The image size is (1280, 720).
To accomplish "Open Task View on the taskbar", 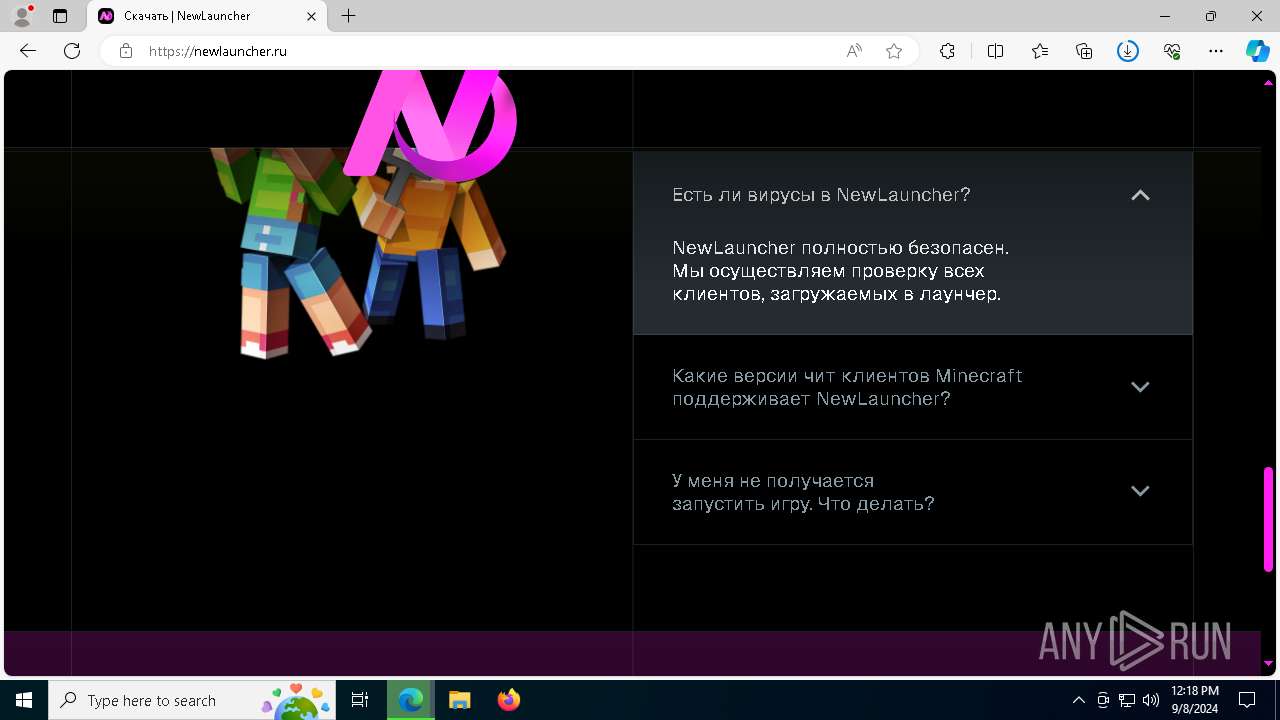I will click(360, 700).
